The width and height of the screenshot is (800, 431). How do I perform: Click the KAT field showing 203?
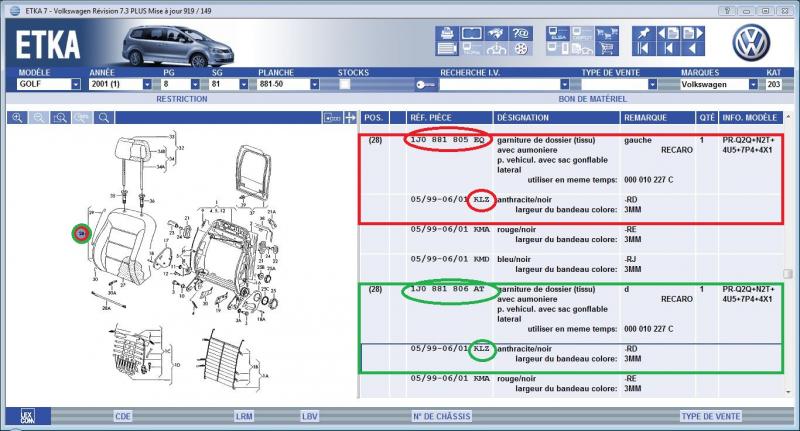click(x=773, y=84)
